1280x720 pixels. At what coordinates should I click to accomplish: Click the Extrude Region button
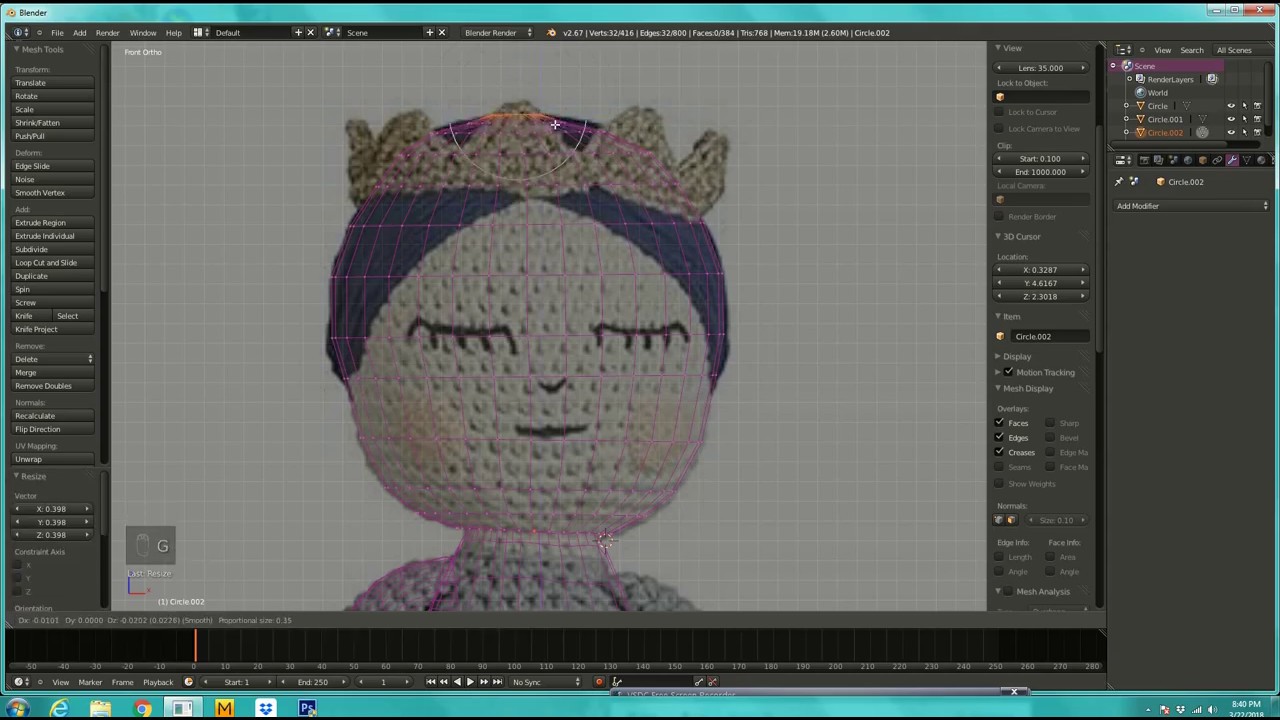tap(54, 222)
